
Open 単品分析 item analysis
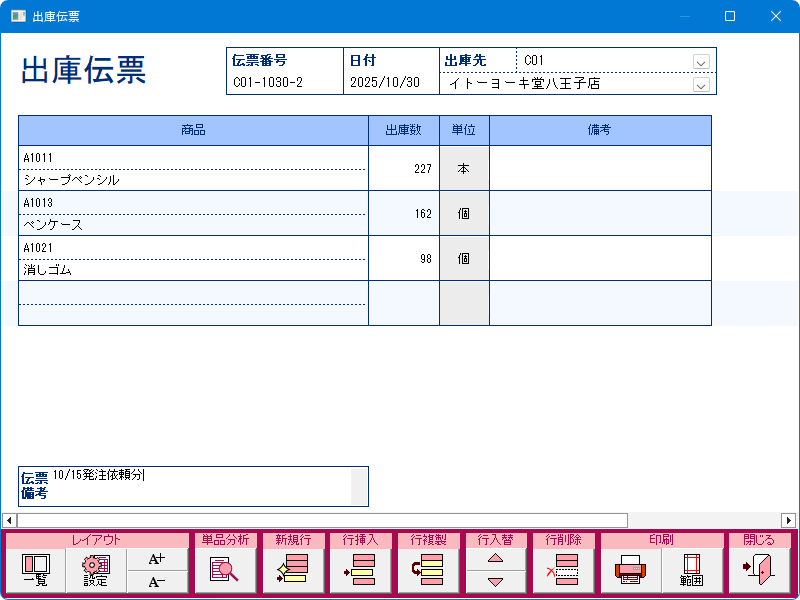(x=224, y=571)
